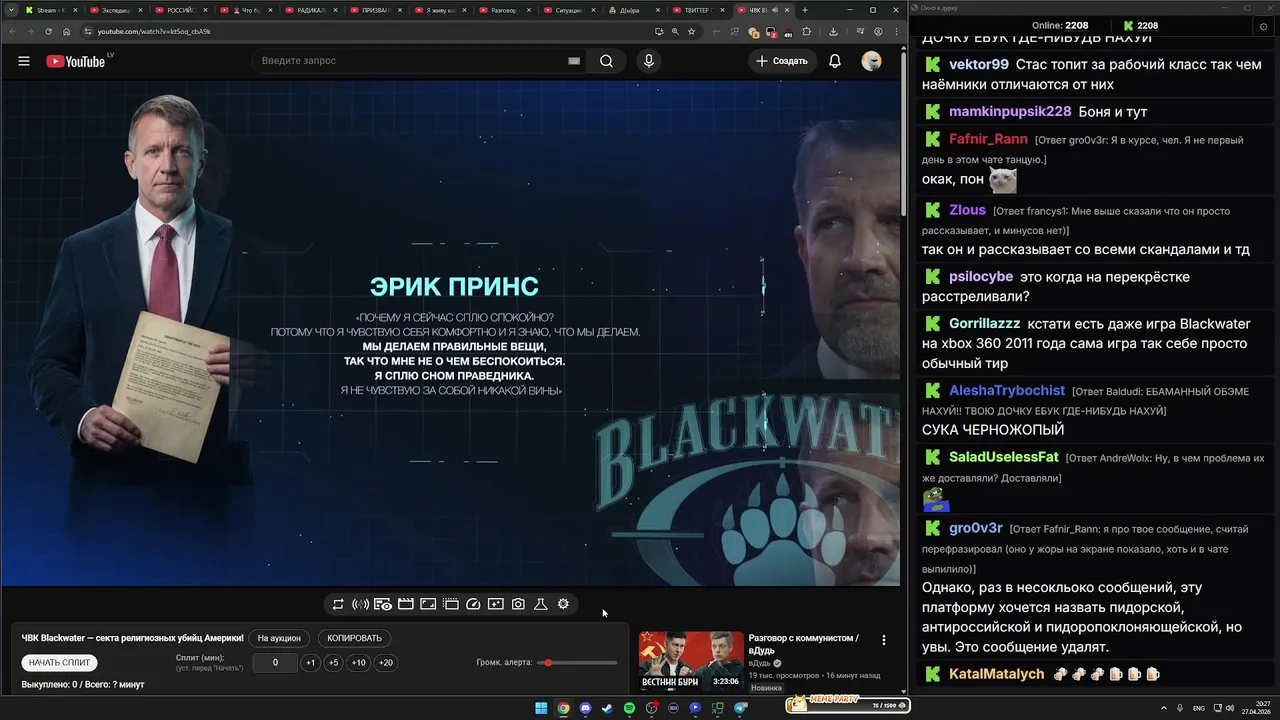Click the speedometer icon in player toolbar
This screenshot has width=1280, height=720.
(x=474, y=604)
